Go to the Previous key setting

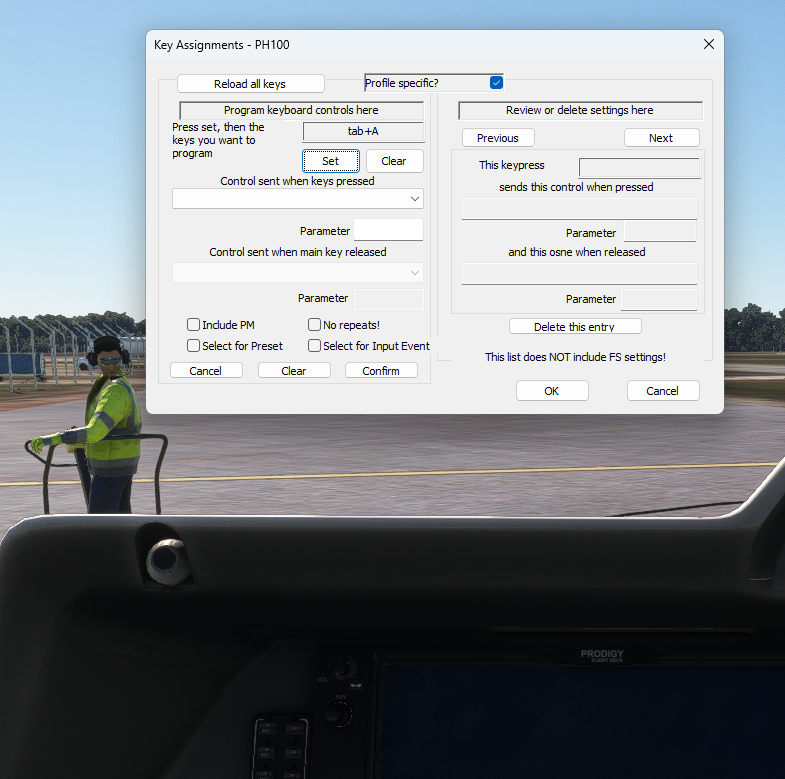(x=498, y=138)
